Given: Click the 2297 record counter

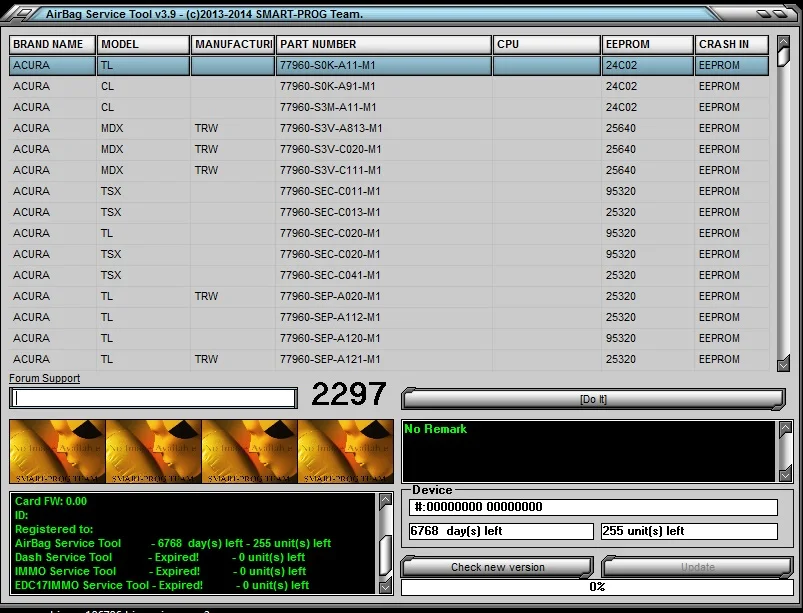Looking at the screenshot, I should click(349, 394).
